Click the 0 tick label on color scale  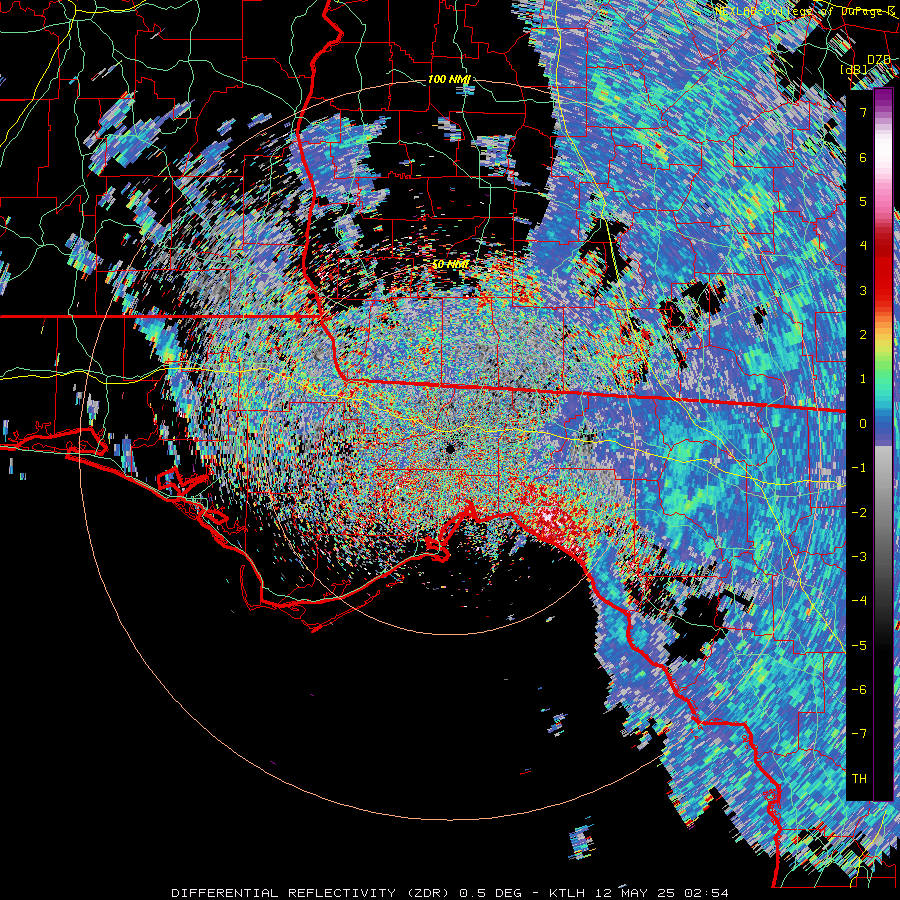[x=863, y=424]
